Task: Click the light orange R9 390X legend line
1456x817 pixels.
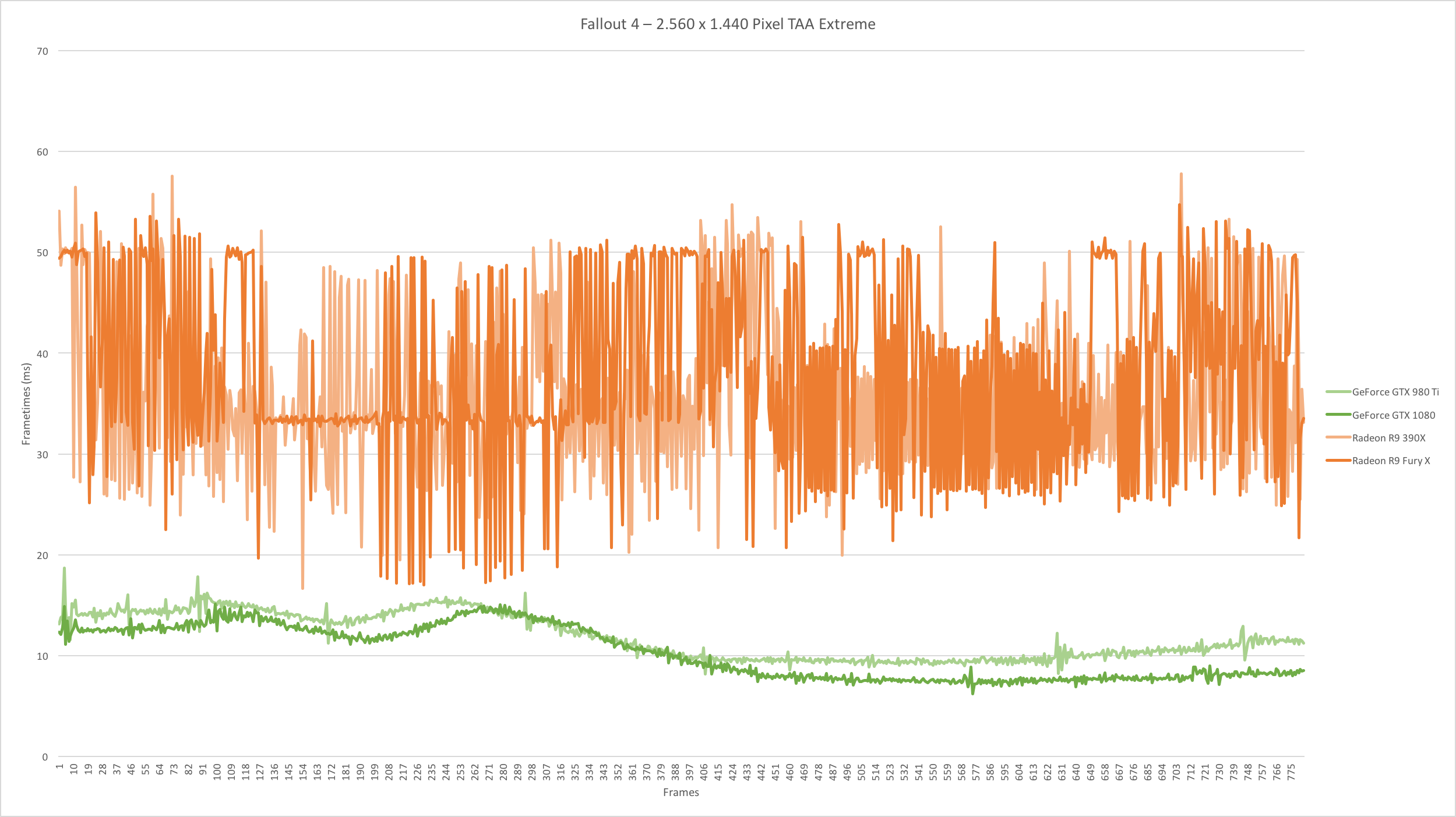Action: click(1338, 437)
